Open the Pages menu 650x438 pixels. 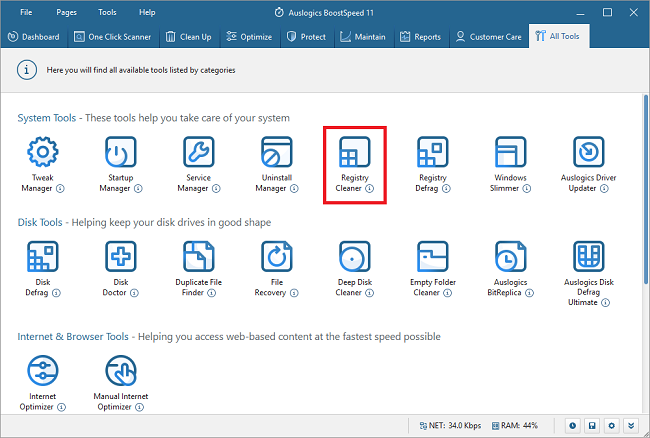pos(66,12)
